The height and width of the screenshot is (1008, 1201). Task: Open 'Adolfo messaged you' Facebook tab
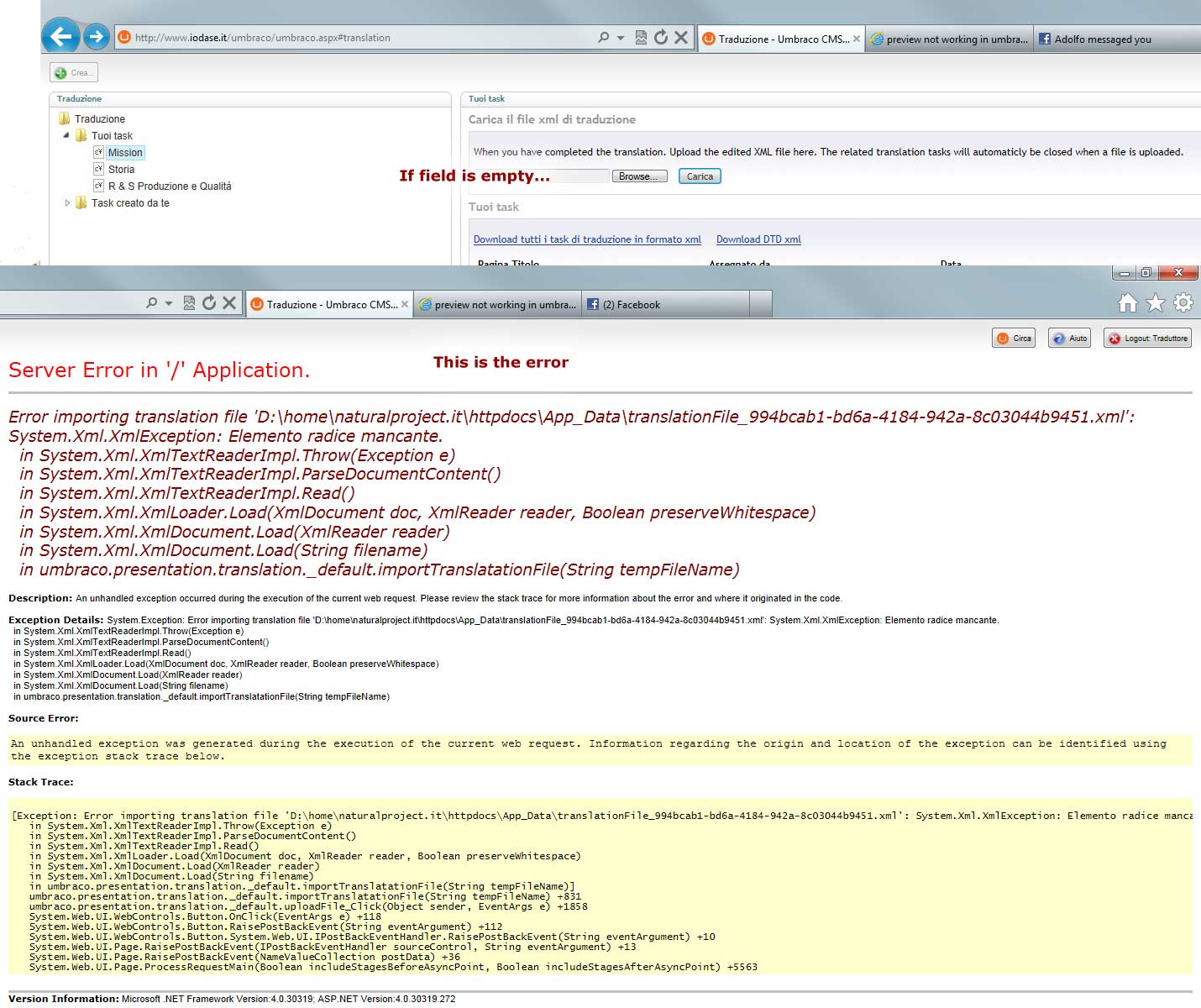1117,39
